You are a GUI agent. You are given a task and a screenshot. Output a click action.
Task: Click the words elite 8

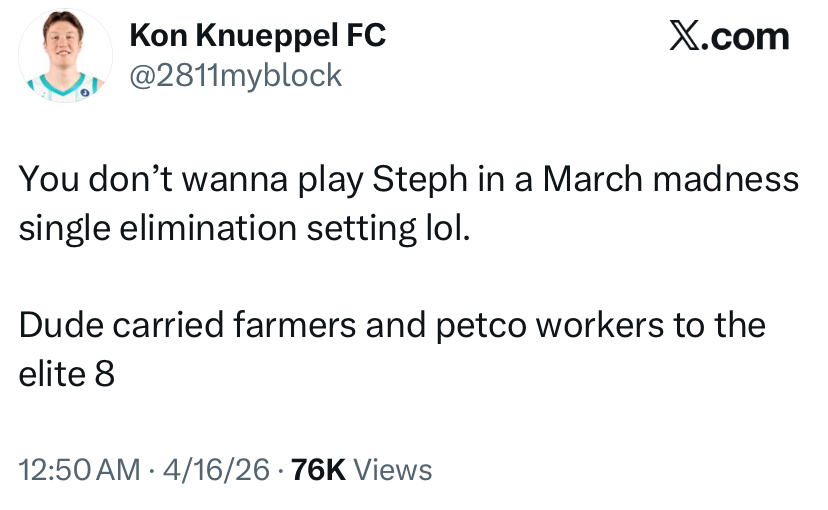tap(67, 374)
